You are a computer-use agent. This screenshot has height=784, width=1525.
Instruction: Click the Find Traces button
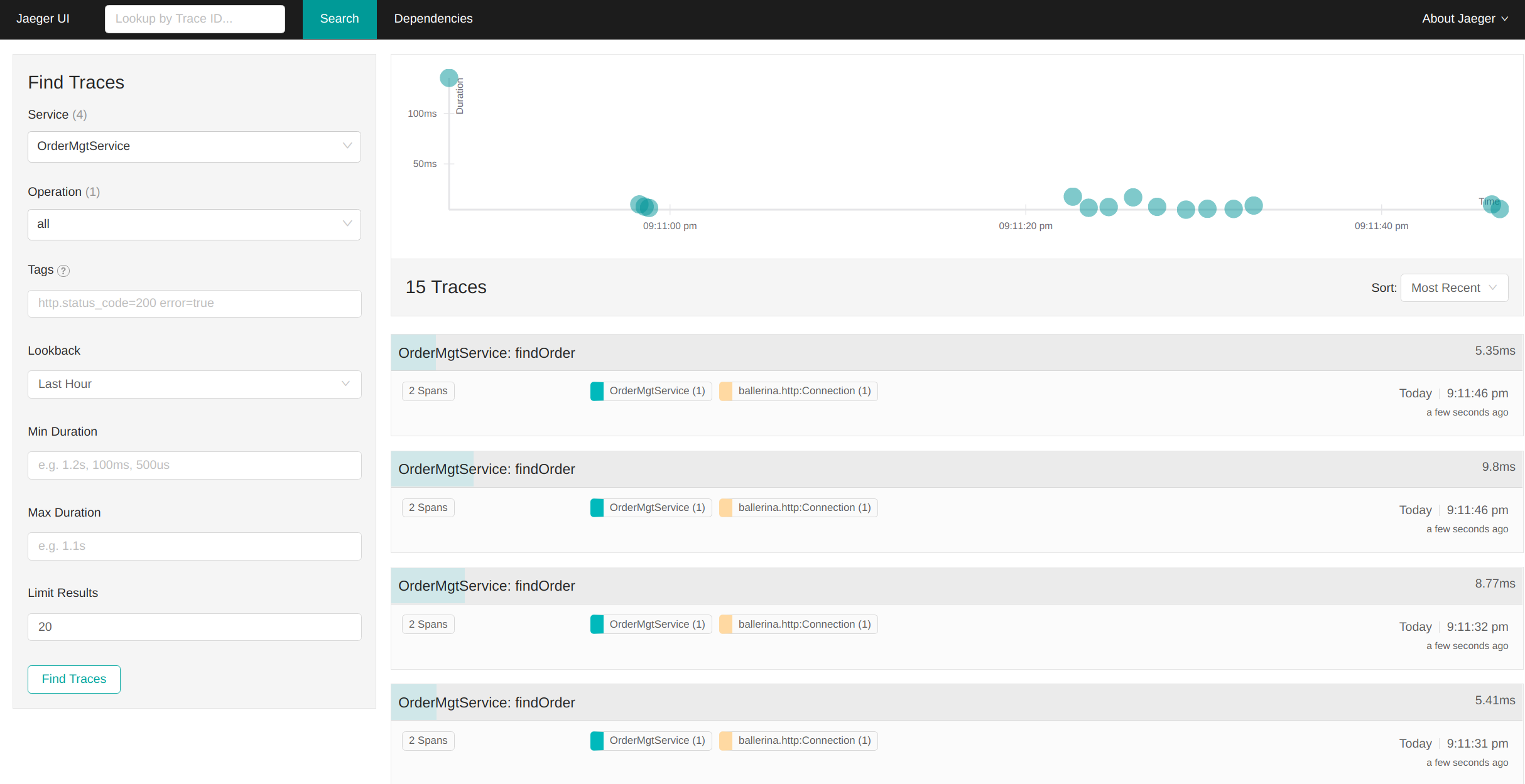73,678
